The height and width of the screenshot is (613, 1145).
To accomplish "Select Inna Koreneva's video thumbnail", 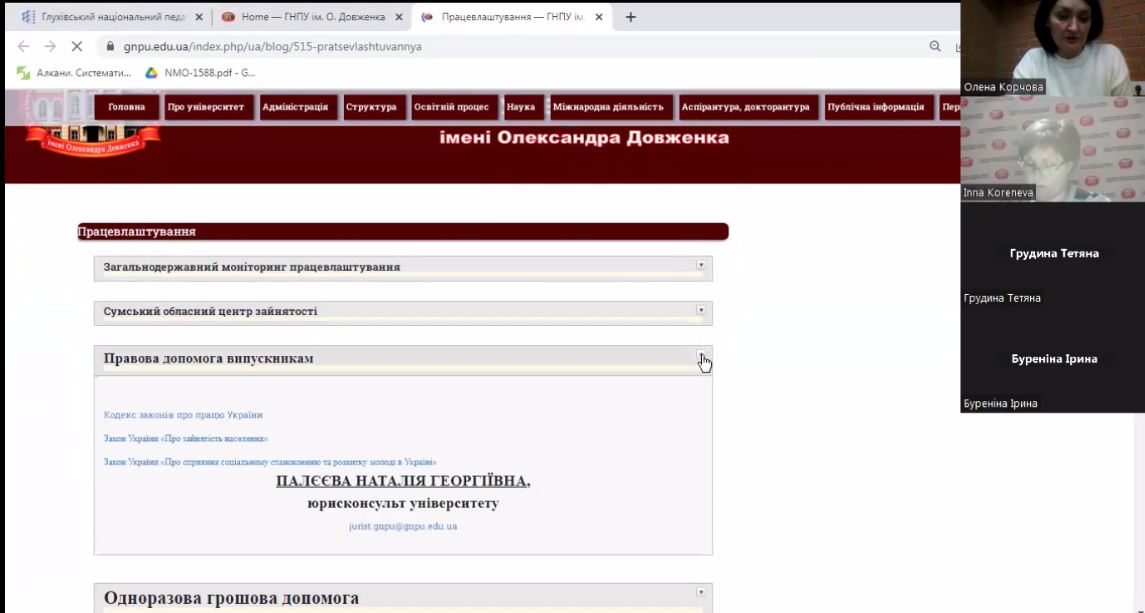I will pos(1052,149).
